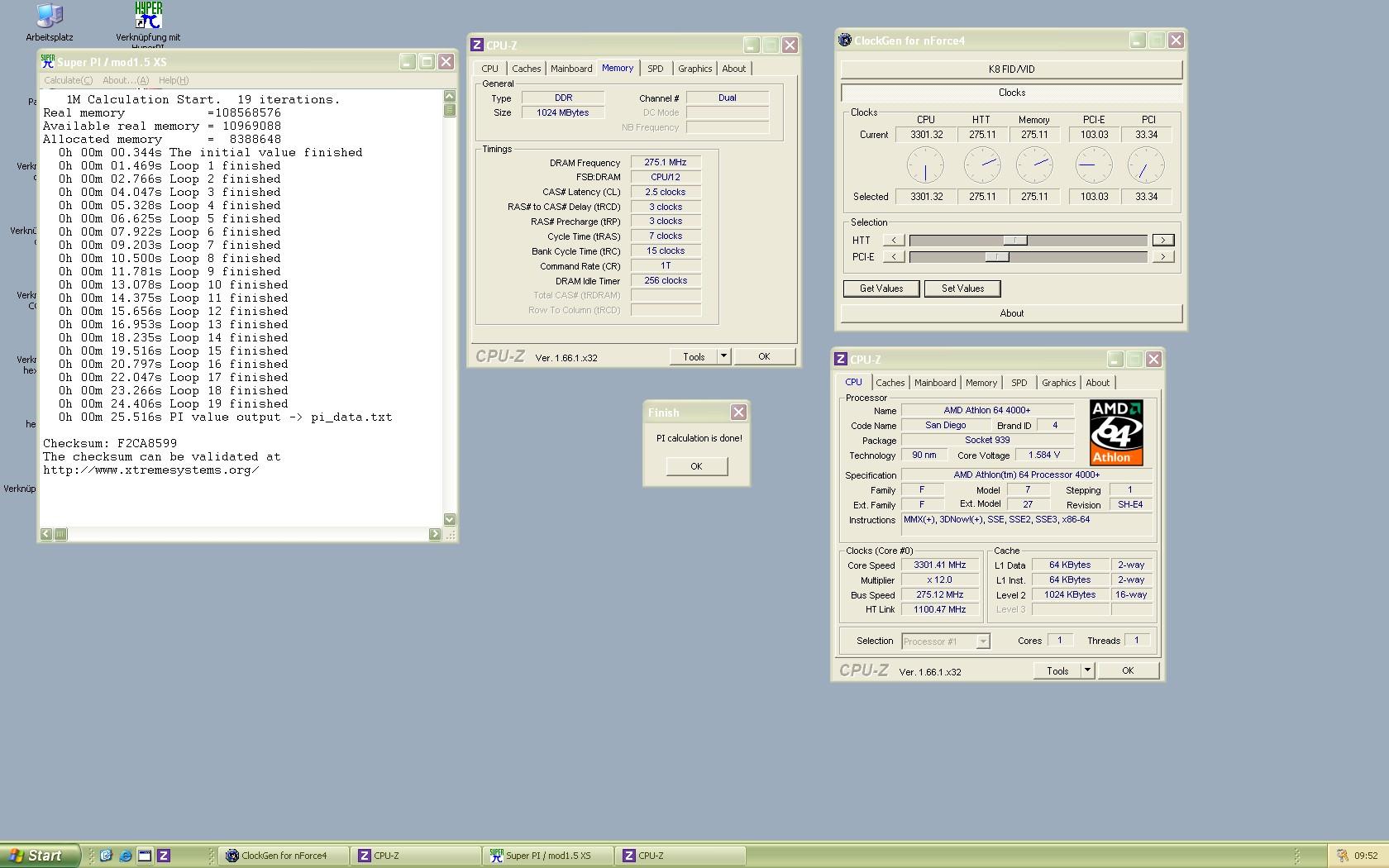Click Super PI vertical scrollbar up arrow
The height and width of the screenshot is (868, 1389).
(x=450, y=96)
